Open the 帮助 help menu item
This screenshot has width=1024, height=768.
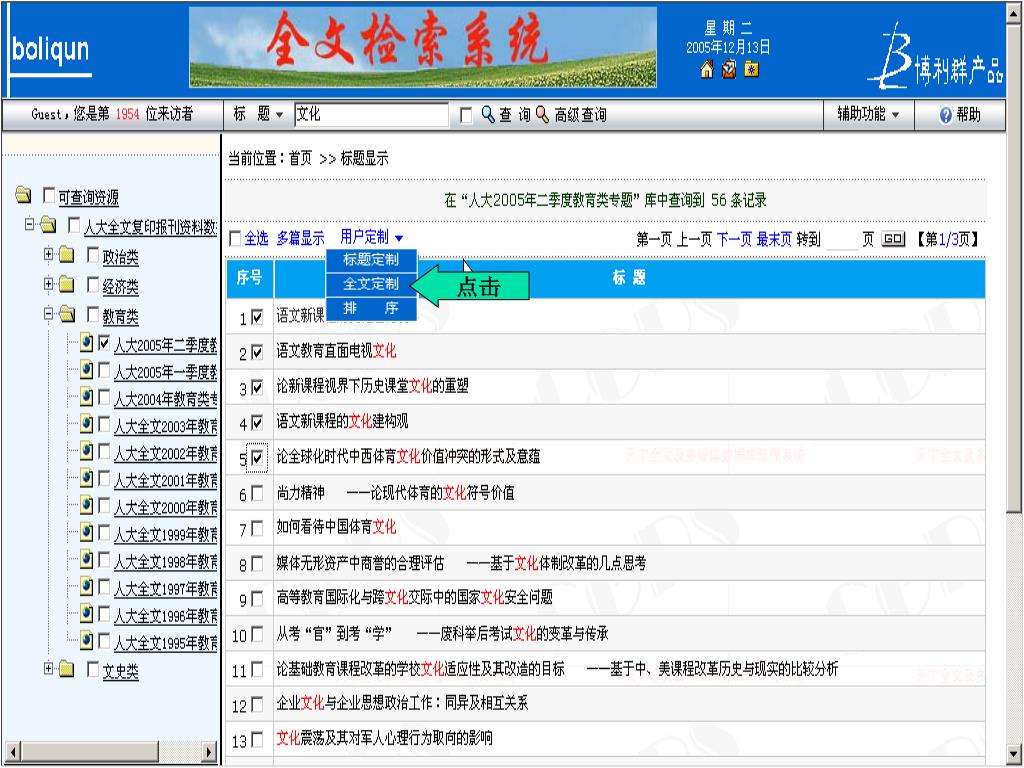pos(960,116)
